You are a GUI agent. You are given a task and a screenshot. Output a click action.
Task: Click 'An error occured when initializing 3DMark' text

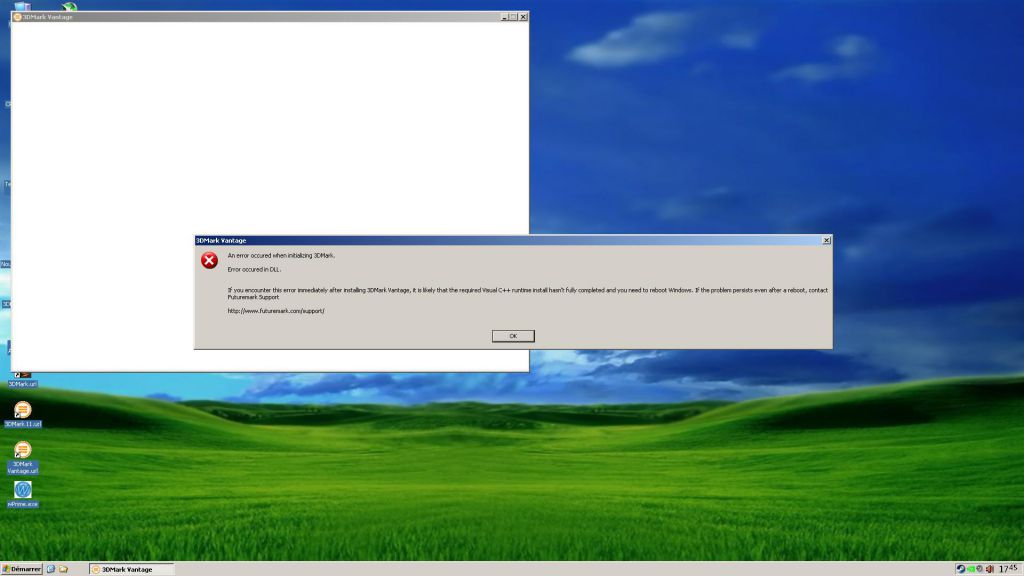point(281,255)
